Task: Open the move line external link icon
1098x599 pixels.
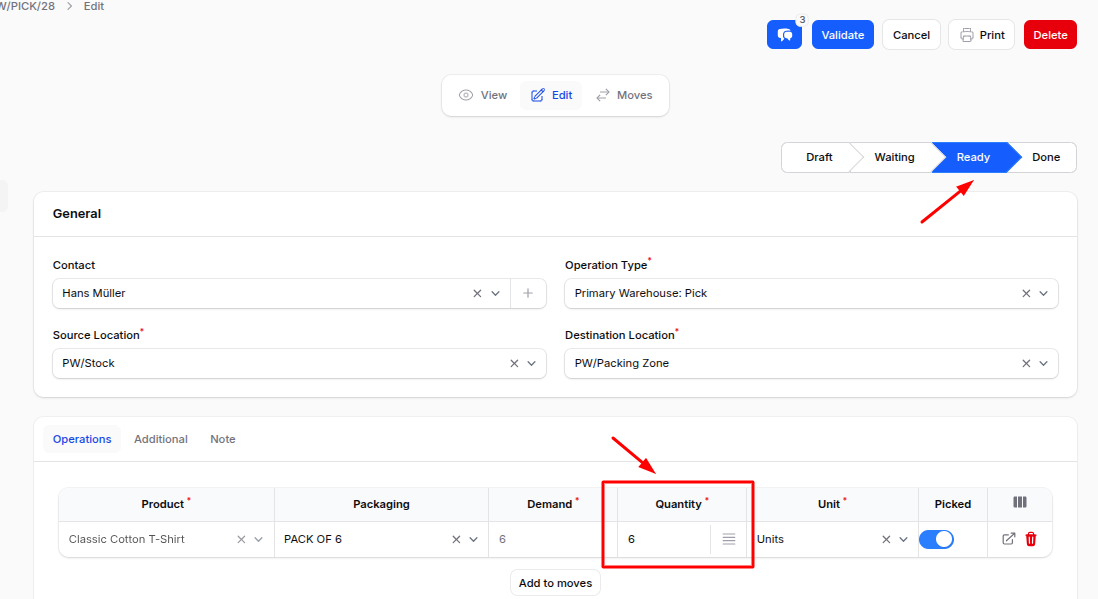Action: [x=1008, y=539]
